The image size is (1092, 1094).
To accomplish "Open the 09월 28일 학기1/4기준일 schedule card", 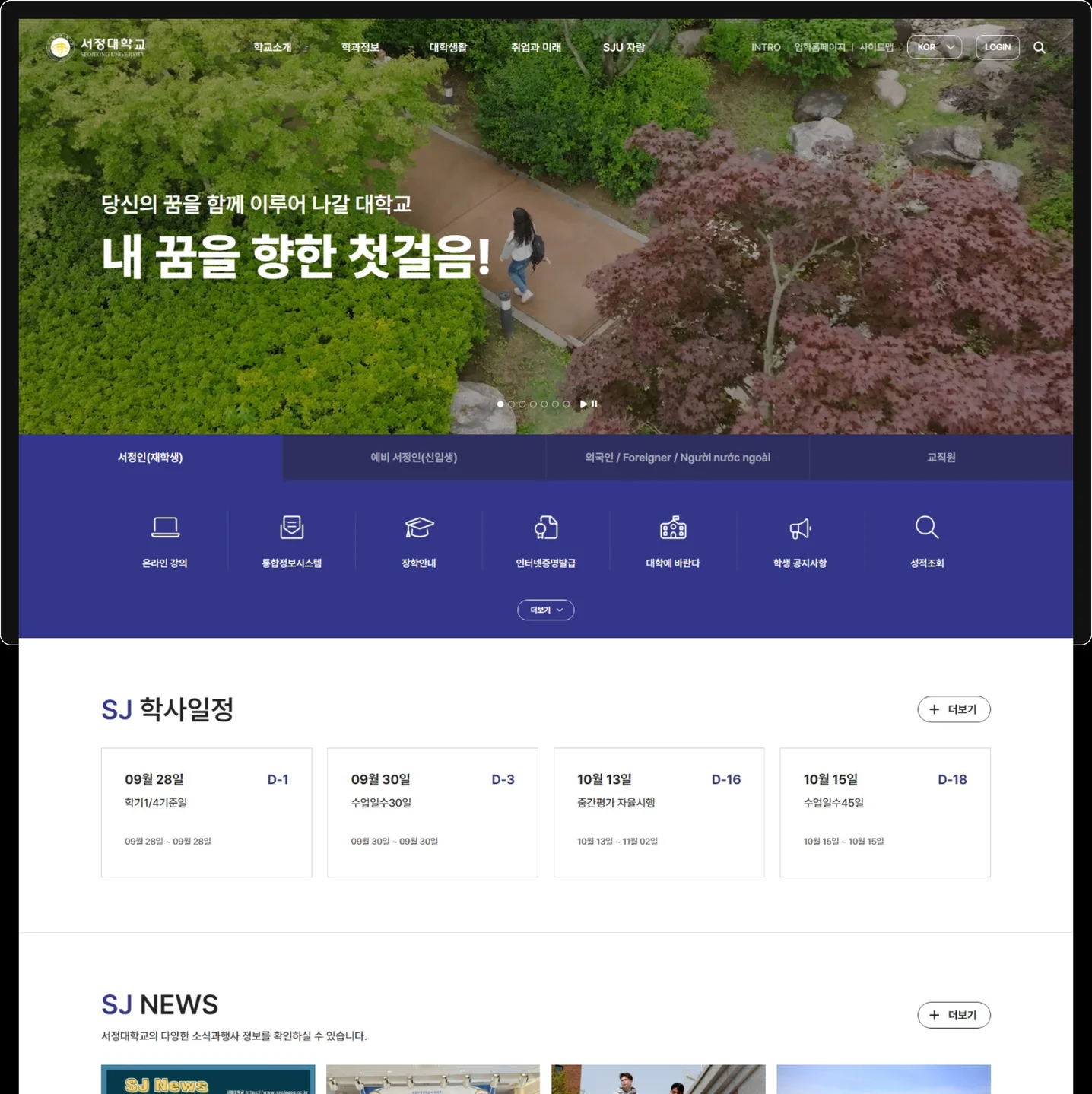I will tap(207, 812).
